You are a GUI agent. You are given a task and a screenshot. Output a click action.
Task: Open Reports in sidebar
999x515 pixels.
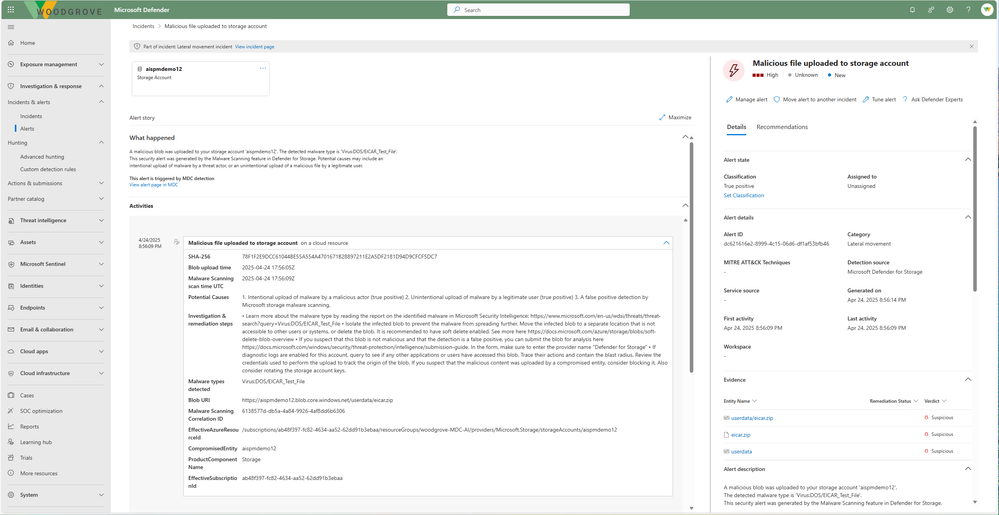click(x=29, y=426)
